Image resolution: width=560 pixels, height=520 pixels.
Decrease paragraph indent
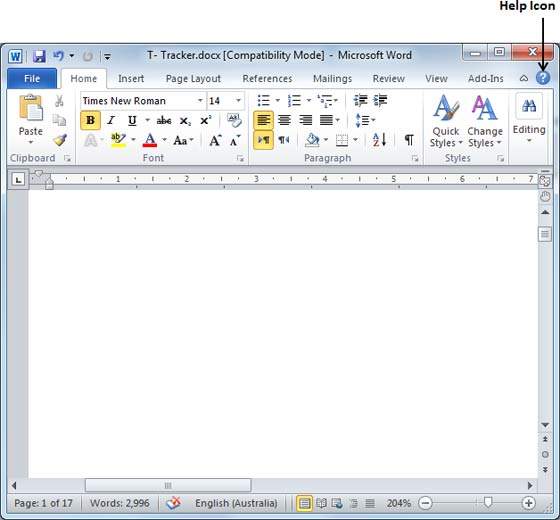pyautogui.click(x=360, y=100)
